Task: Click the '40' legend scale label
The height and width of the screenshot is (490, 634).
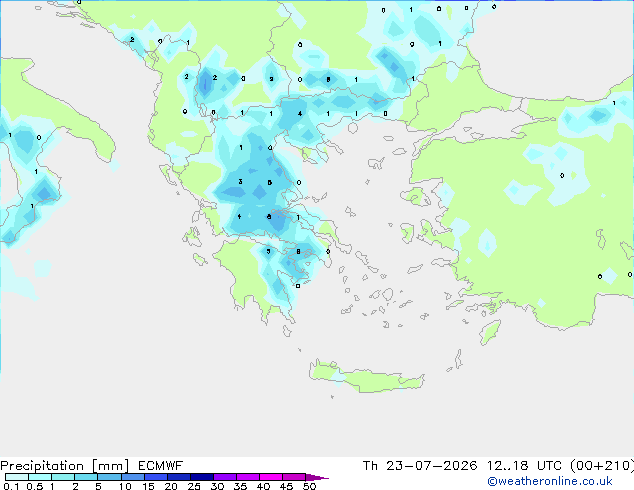Action: point(263,486)
